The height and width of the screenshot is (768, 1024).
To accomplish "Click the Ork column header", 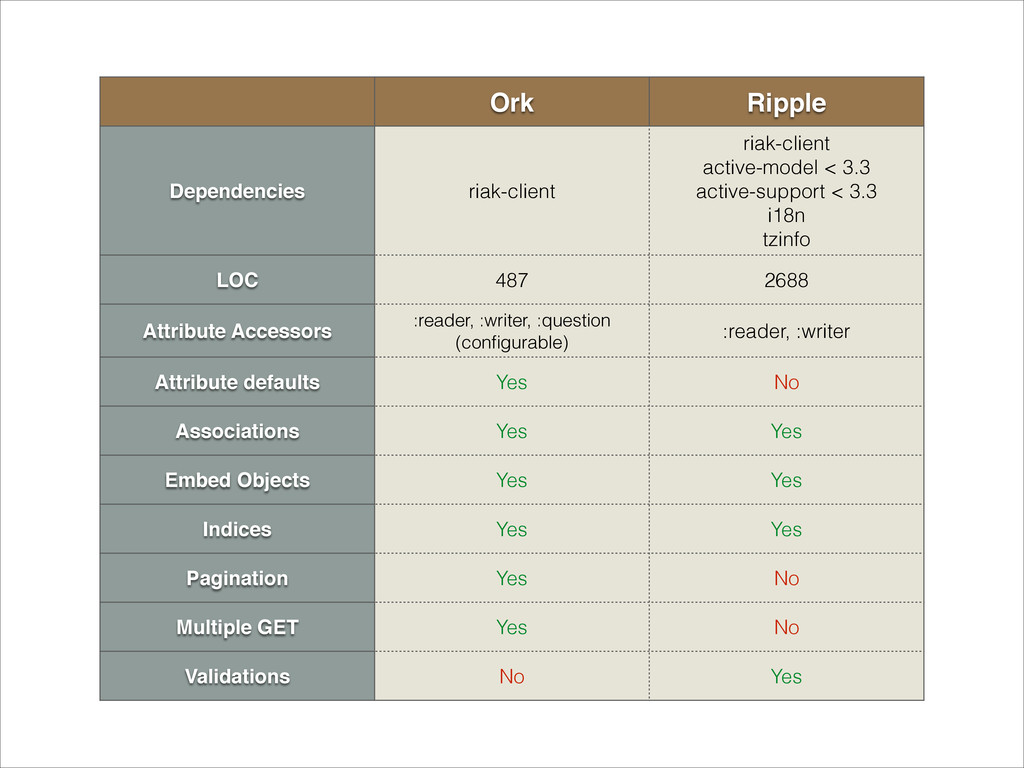I will pos(511,103).
